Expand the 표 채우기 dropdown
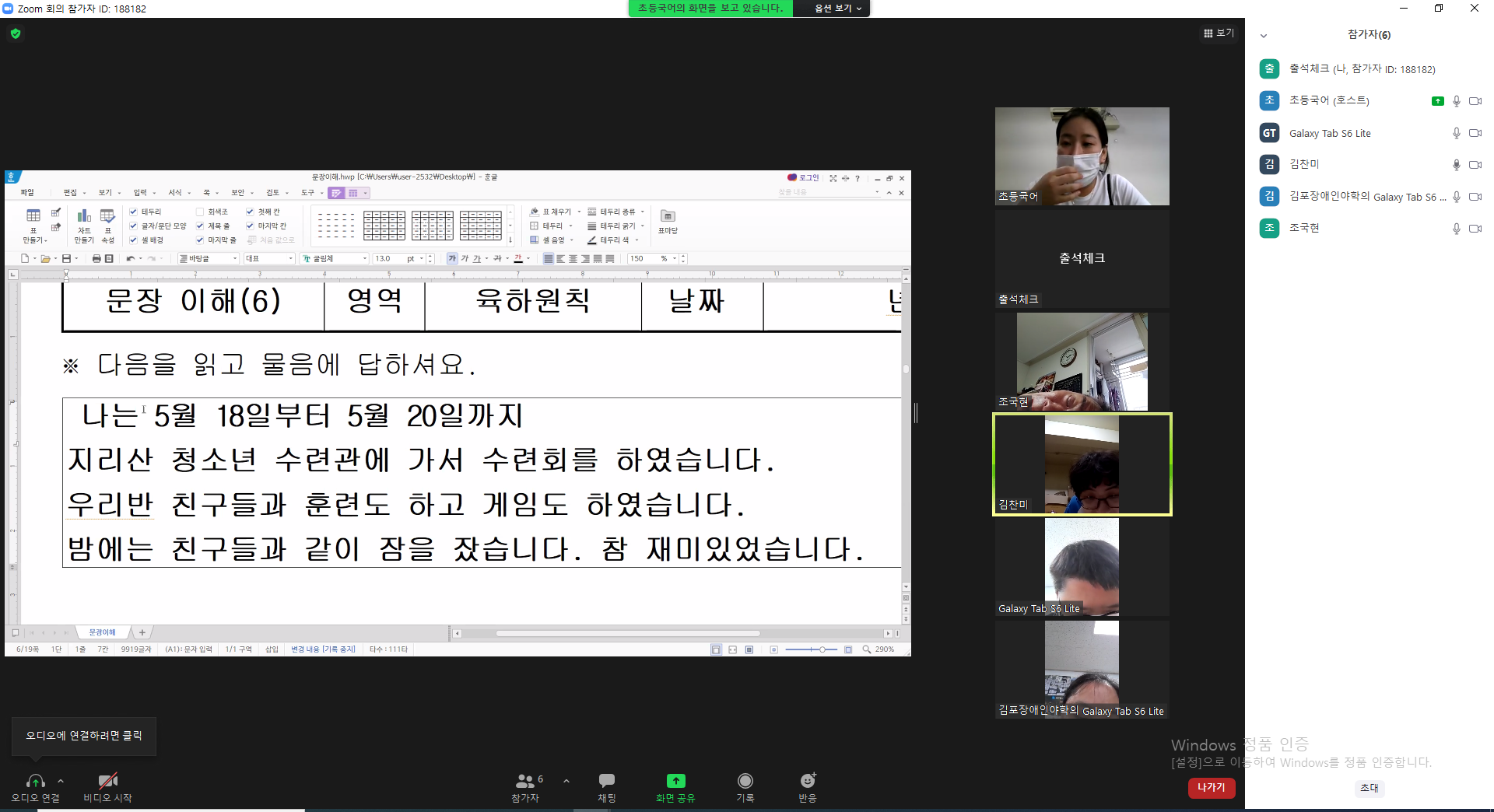 point(579,212)
